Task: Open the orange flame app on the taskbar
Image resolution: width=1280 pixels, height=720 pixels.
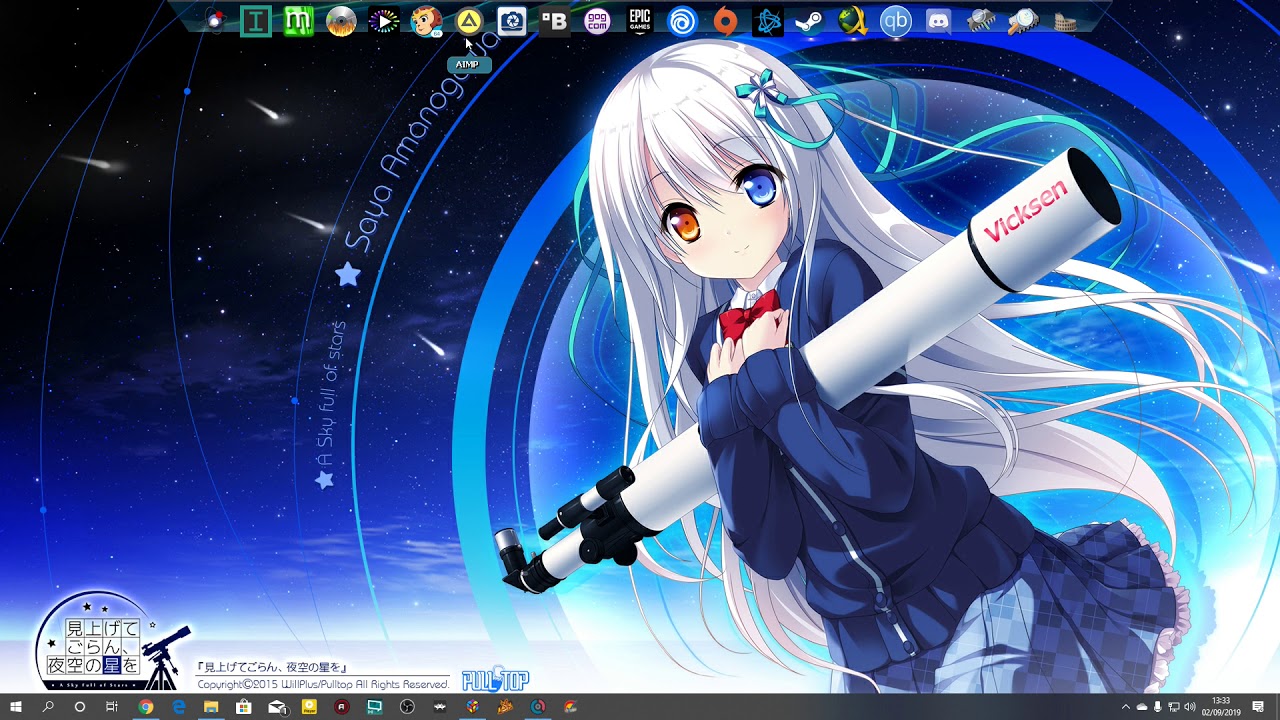Action: click(x=505, y=707)
